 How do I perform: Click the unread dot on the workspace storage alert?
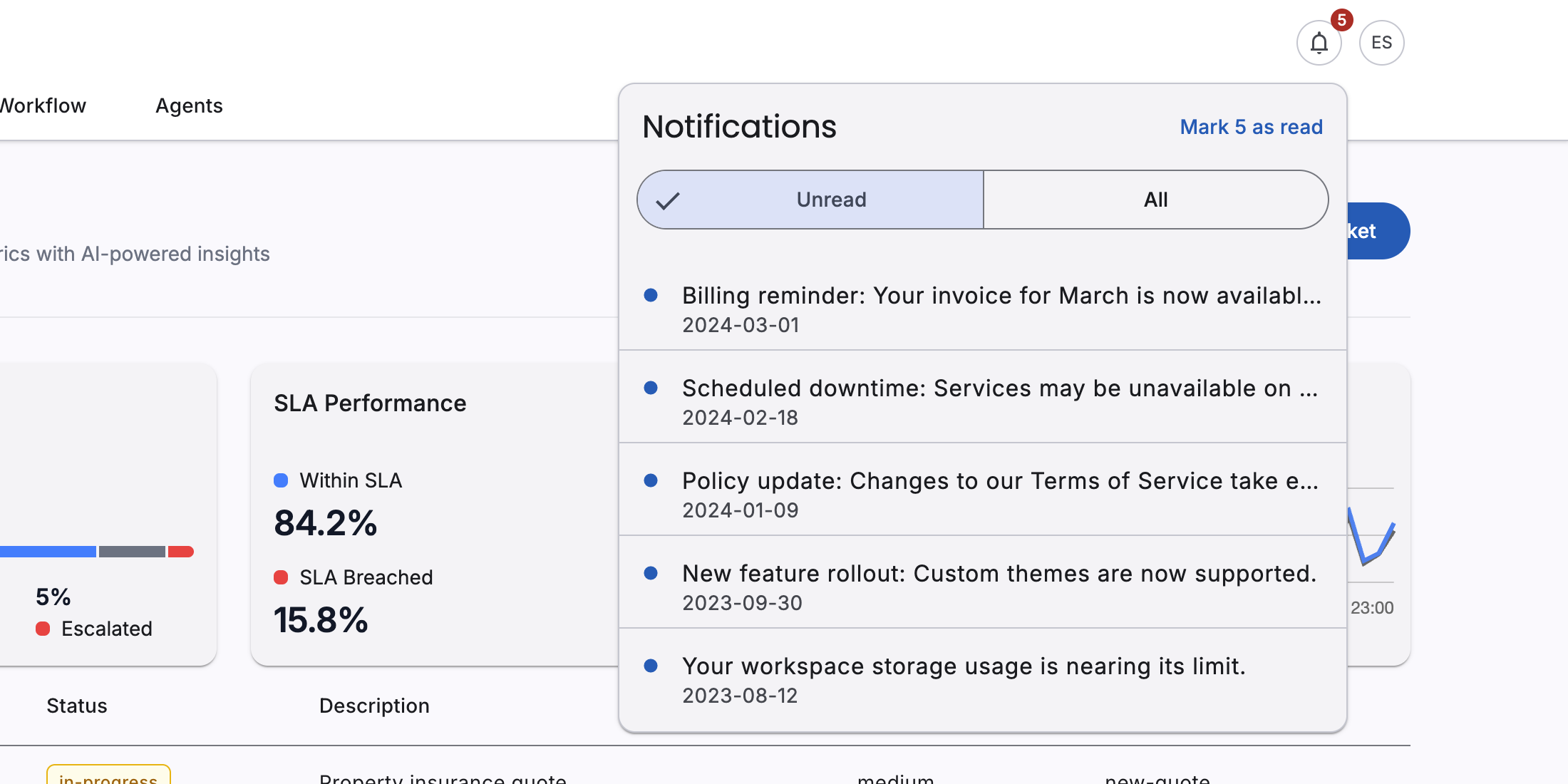pos(651,666)
